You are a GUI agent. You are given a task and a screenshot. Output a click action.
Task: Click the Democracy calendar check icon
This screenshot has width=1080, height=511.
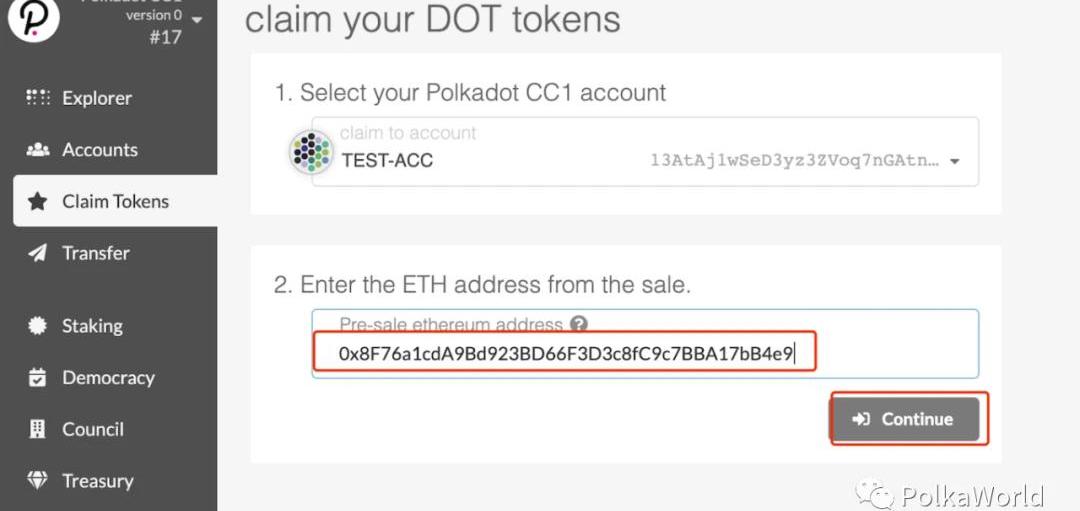click(x=37, y=377)
